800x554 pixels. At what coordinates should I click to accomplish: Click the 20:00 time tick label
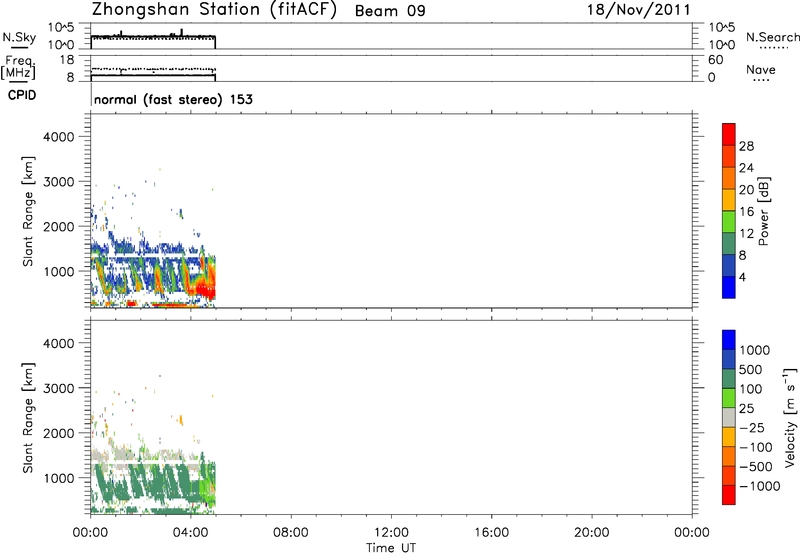(x=591, y=533)
